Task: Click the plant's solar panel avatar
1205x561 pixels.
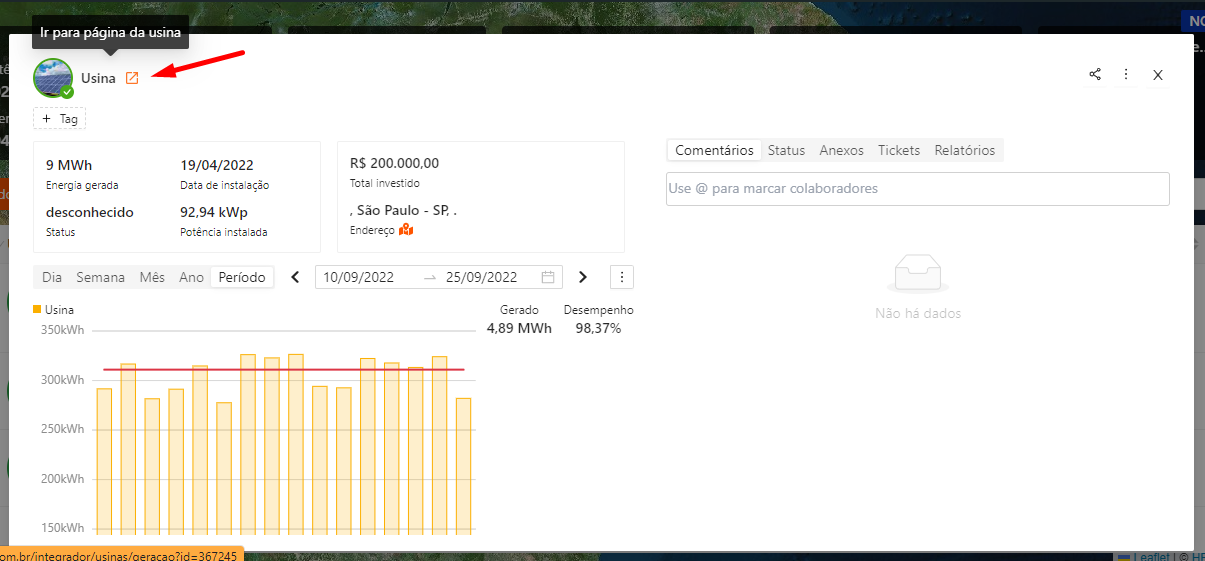Action: [x=52, y=77]
